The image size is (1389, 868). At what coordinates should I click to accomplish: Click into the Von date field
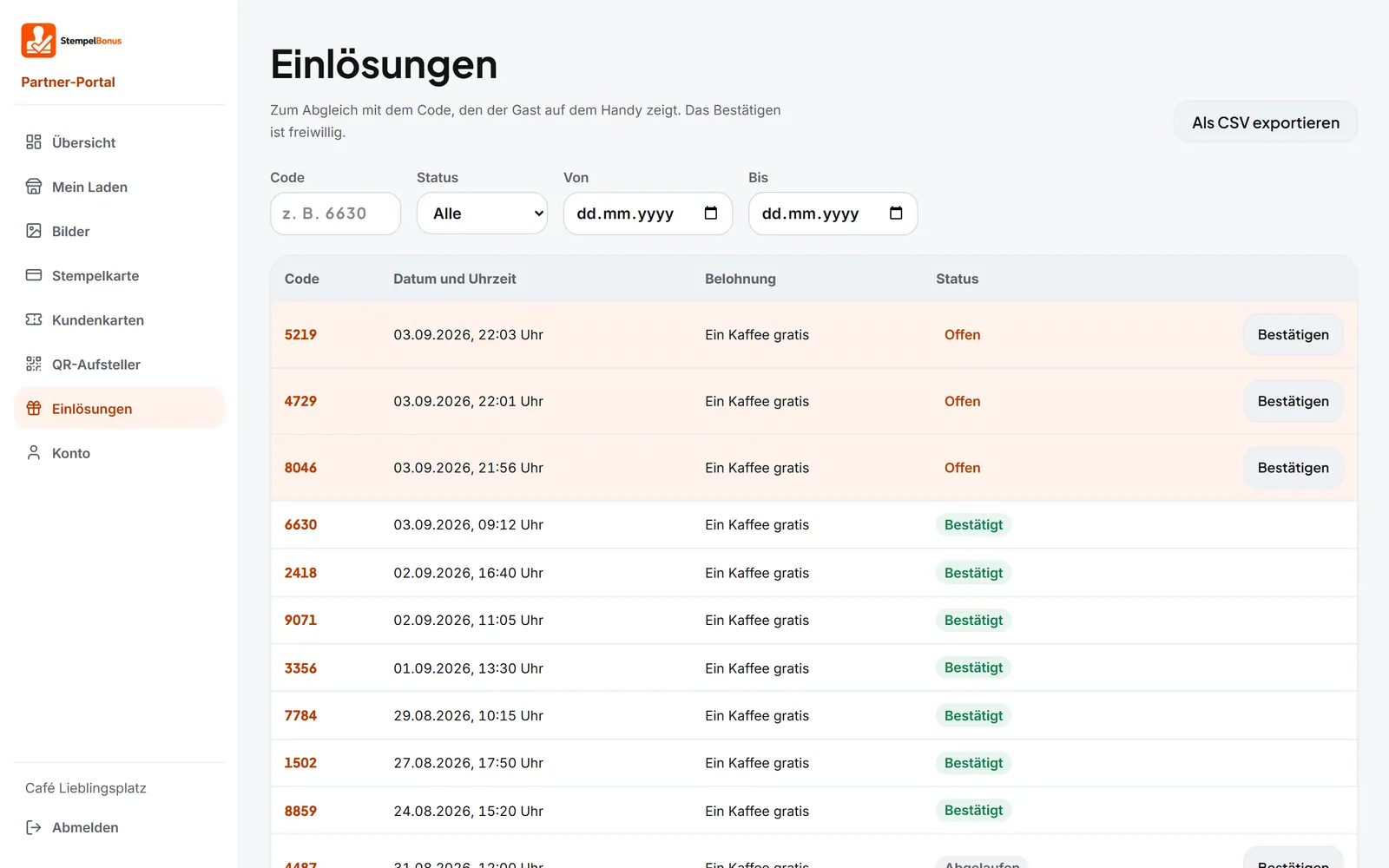coord(648,214)
